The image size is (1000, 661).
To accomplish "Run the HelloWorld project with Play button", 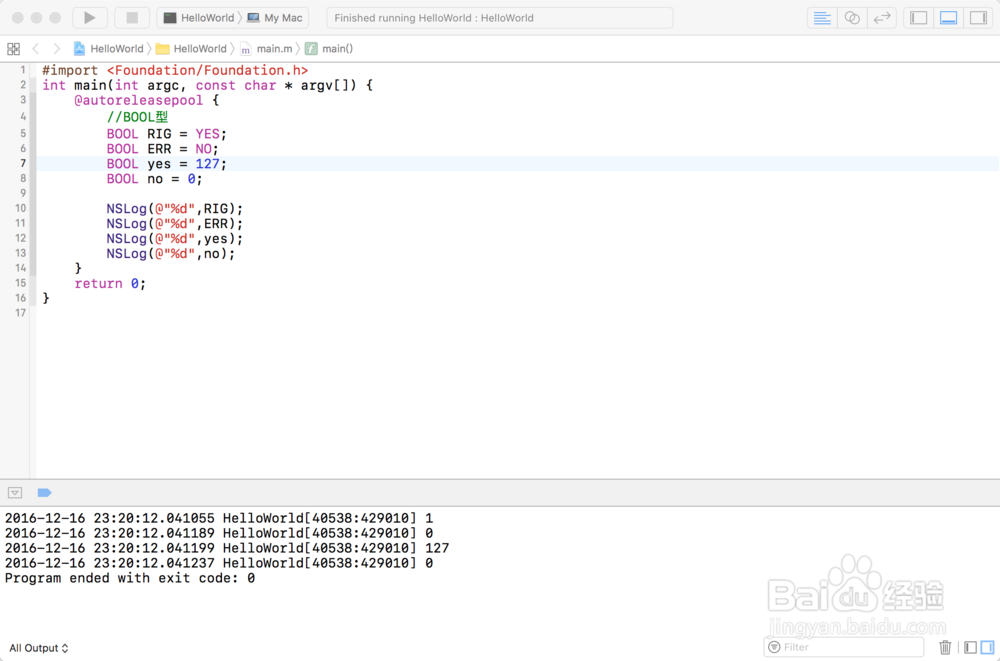I will (90, 18).
